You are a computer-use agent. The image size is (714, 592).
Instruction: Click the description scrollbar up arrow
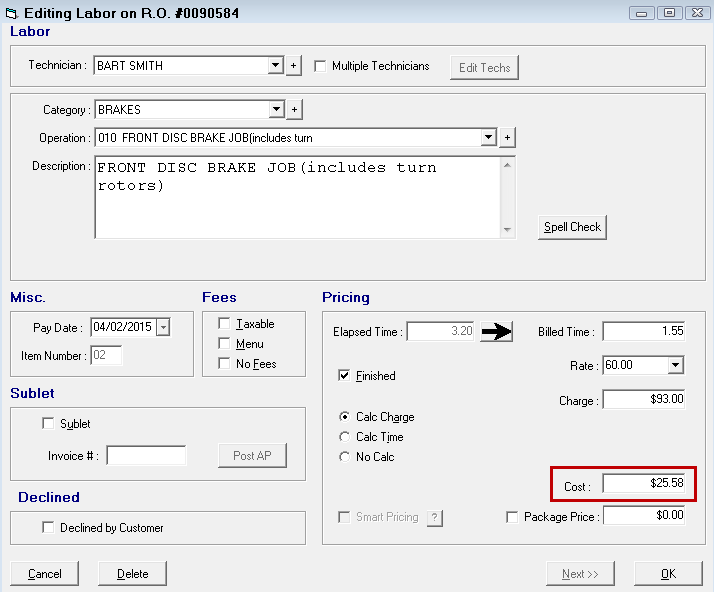(x=507, y=165)
